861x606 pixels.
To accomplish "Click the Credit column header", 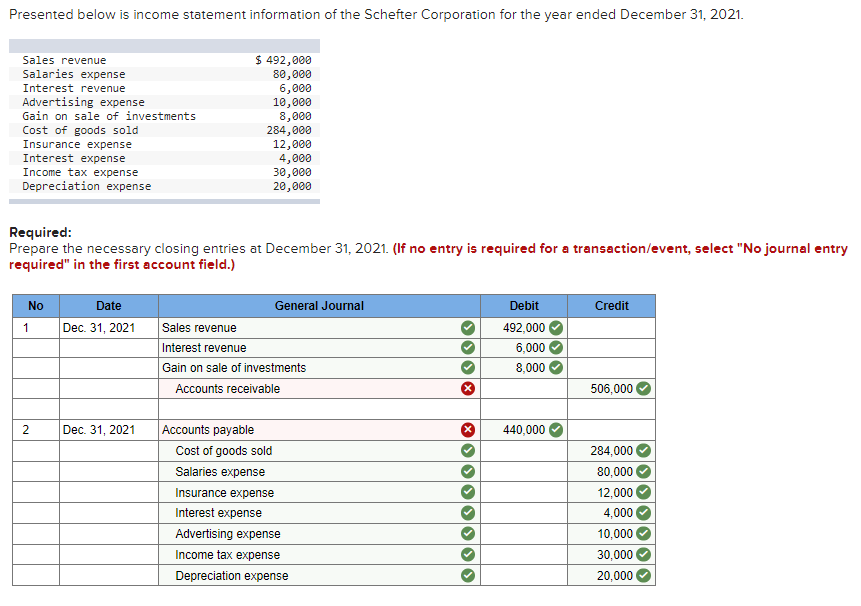I will (611, 306).
